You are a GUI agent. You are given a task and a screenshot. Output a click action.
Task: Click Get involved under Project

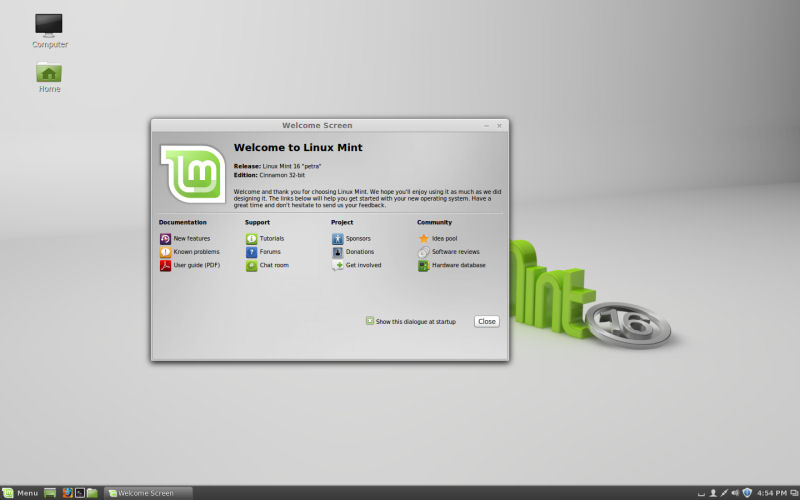pyautogui.click(x=363, y=265)
